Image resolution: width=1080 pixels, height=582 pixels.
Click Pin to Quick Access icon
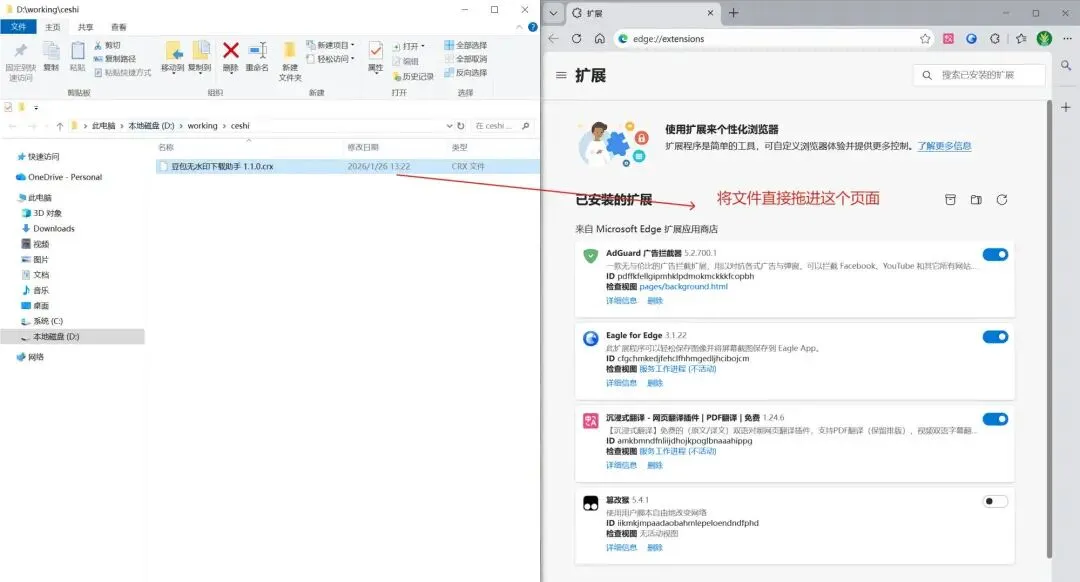click(21, 51)
